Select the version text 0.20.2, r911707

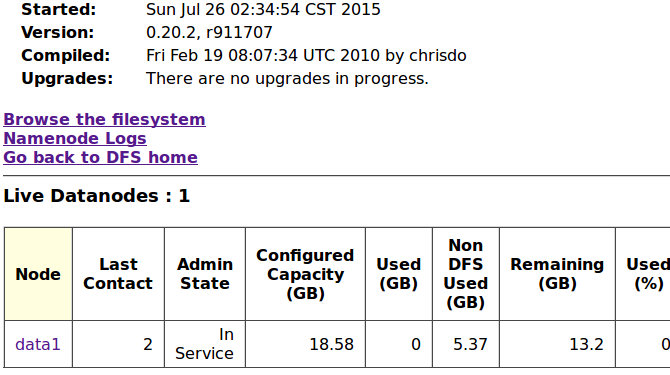tap(209, 32)
